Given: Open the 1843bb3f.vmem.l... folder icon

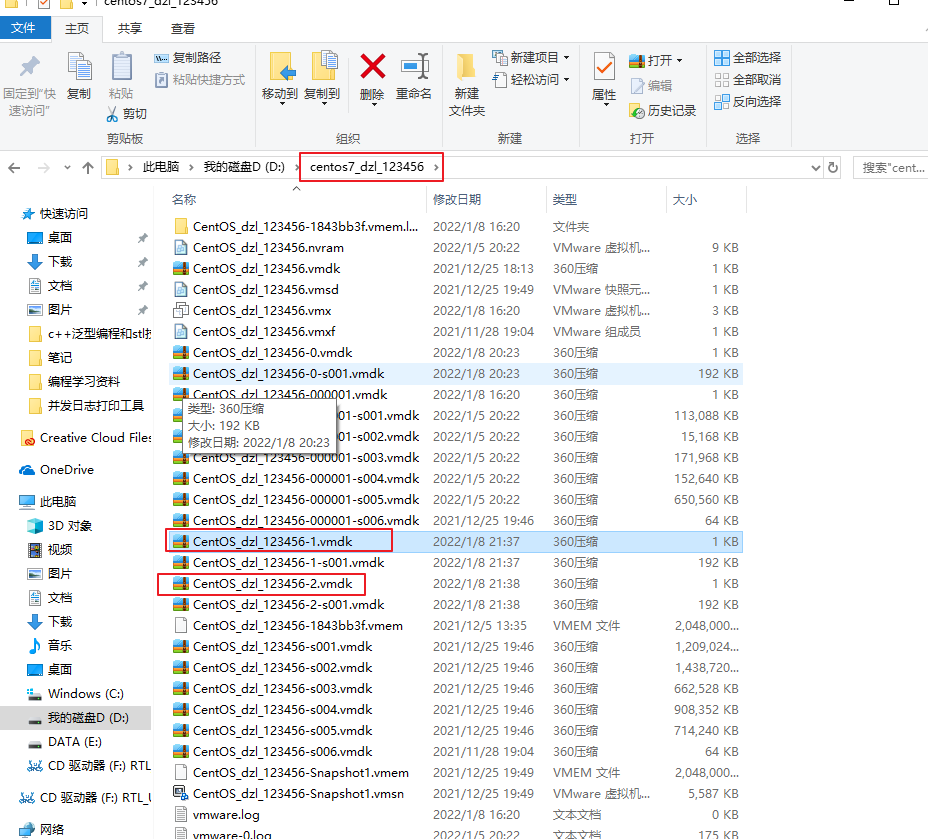Looking at the screenshot, I should coord(181,227).
